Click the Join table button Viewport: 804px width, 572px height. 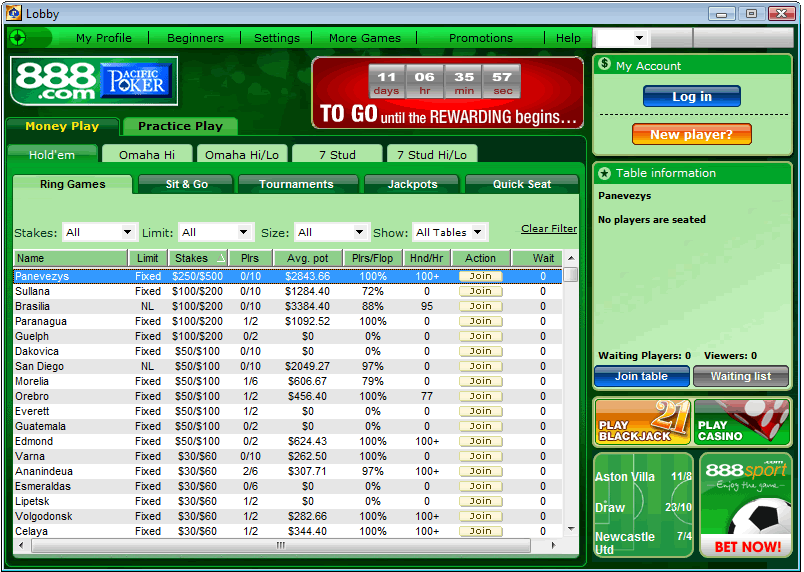click(x=641, y=376)
